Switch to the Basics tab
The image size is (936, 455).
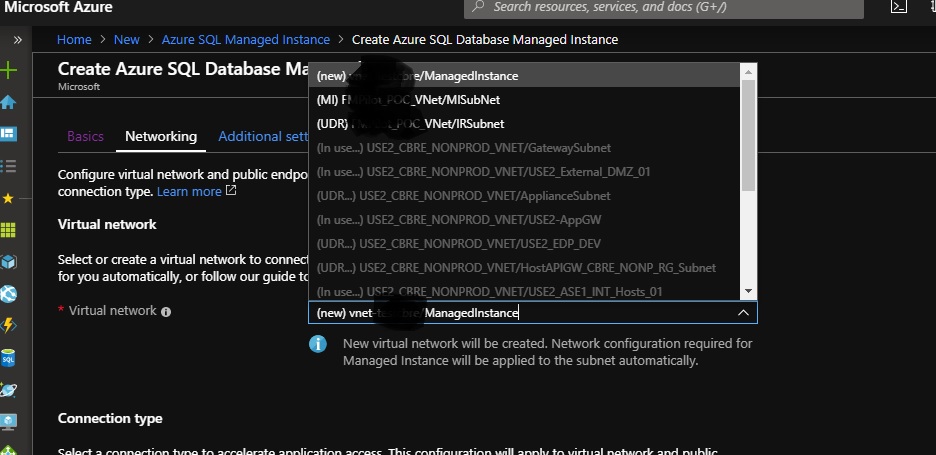tap(85, 136)
